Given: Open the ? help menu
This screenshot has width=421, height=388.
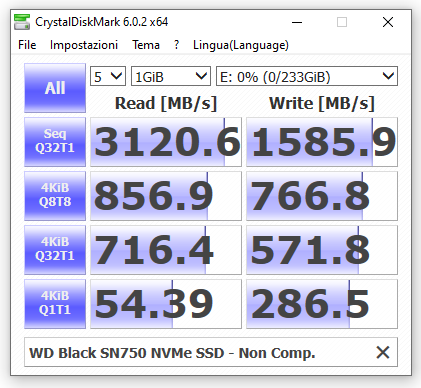Looking at the screenshot, I should [x=176, y=45].
